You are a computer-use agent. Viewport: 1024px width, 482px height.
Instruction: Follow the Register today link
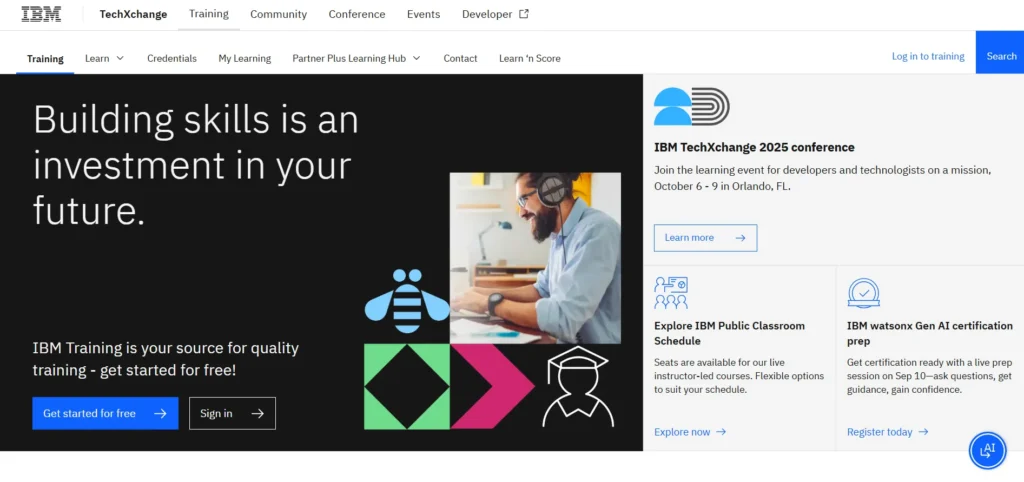(x=887, y=432)
